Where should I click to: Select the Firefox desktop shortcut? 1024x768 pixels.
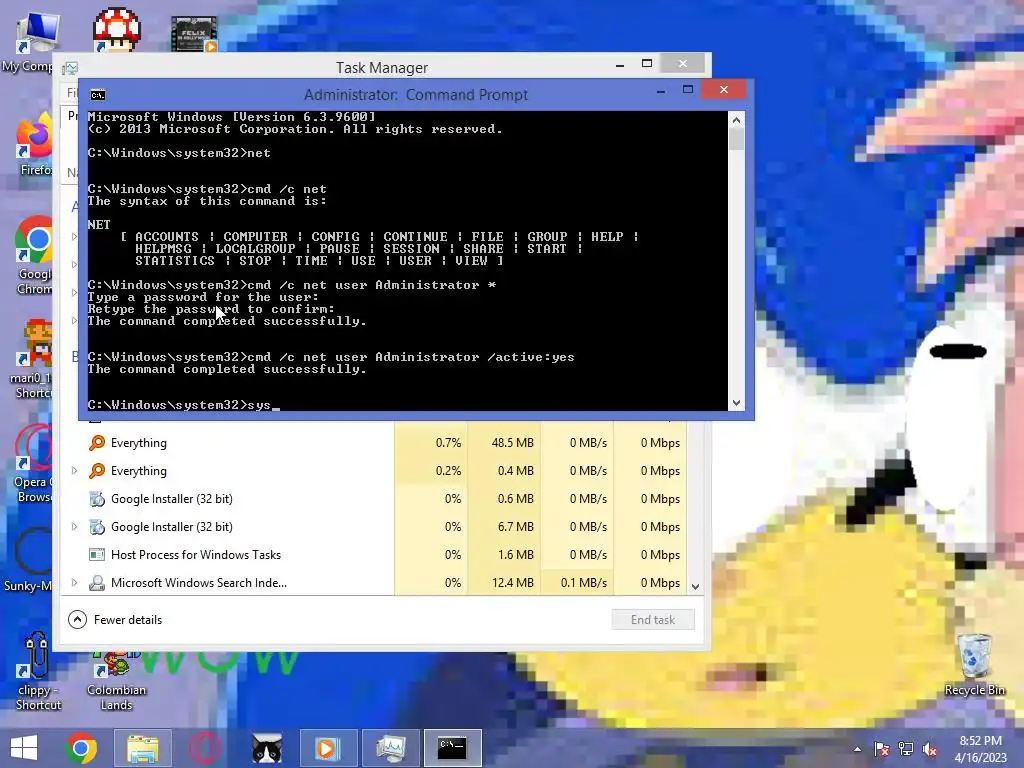click(x=35, y=145)
